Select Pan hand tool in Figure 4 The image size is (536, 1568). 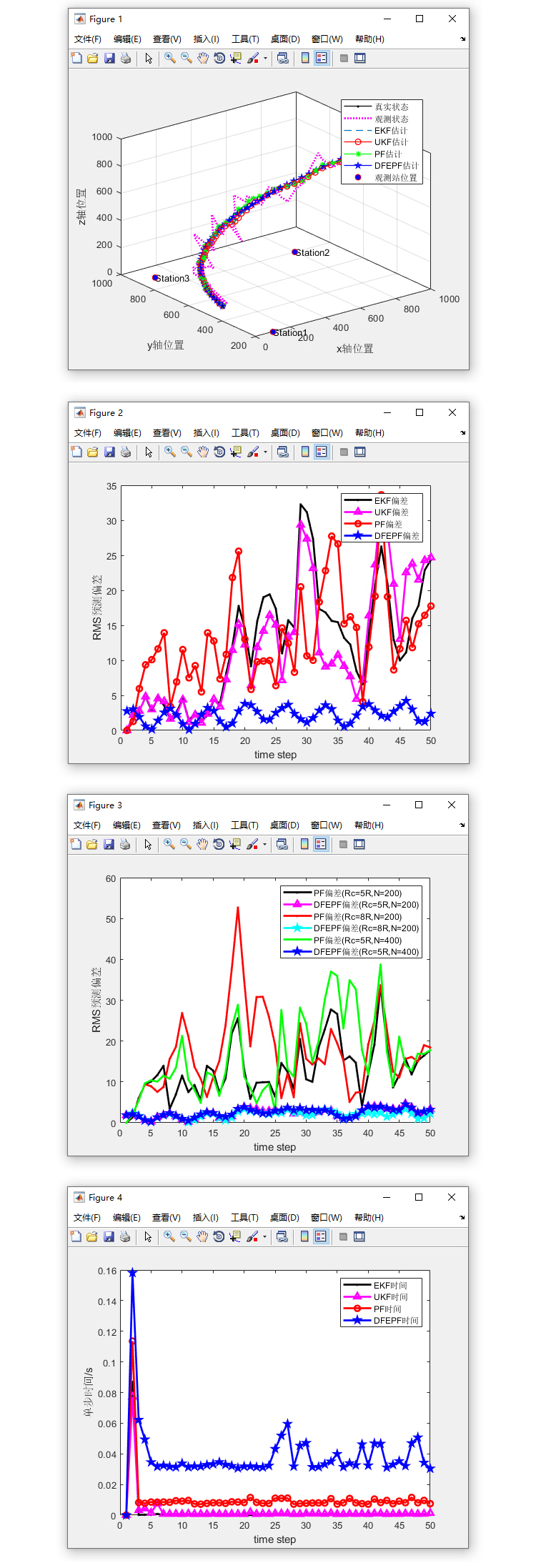pos(202,1236)
